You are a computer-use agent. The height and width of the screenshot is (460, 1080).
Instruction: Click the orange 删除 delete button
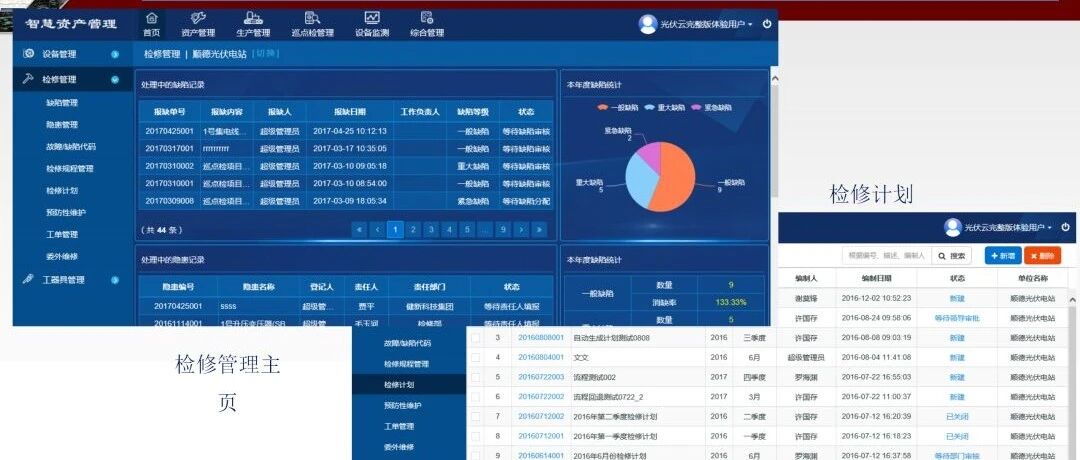[x=1042, y=255]
